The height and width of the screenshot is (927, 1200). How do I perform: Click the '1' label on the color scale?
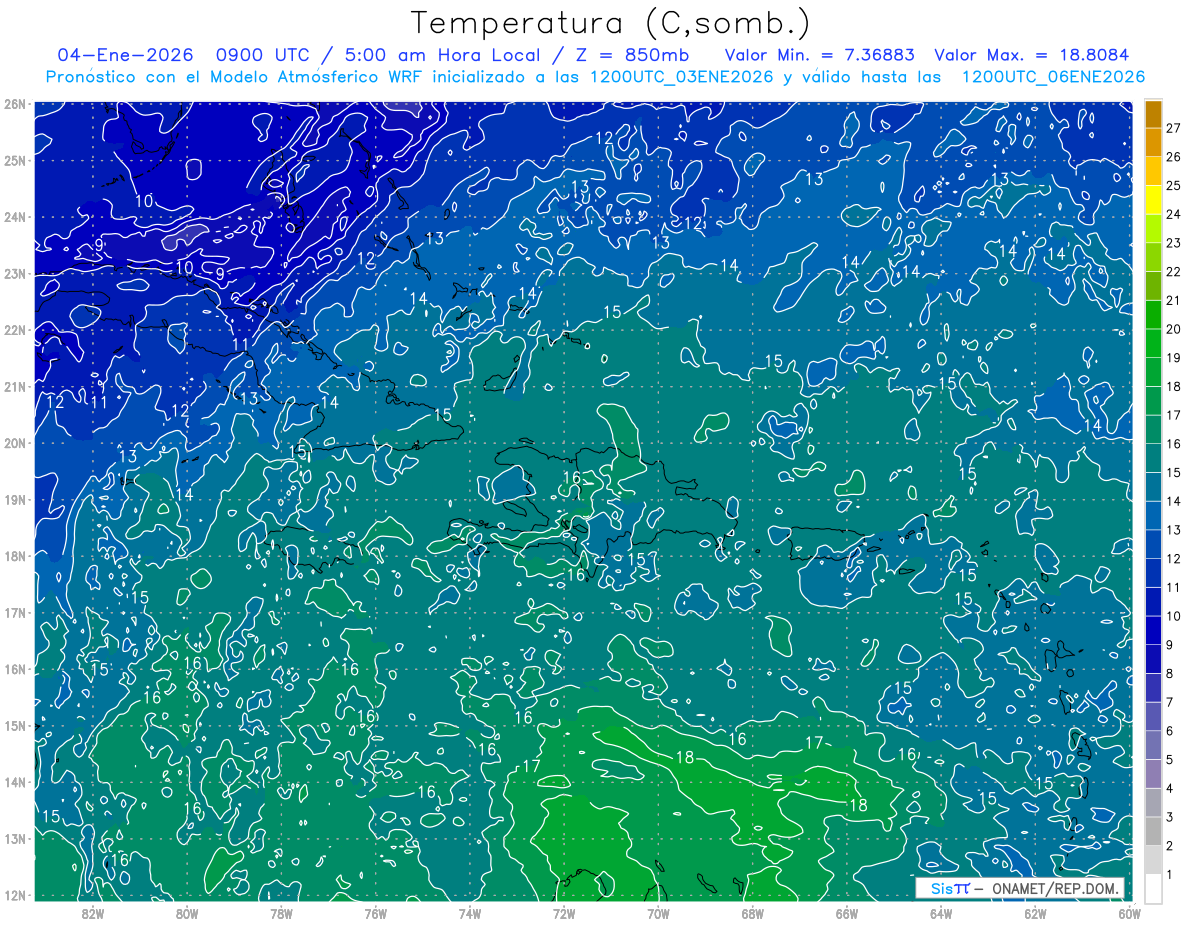click(x=1170, y=875)
